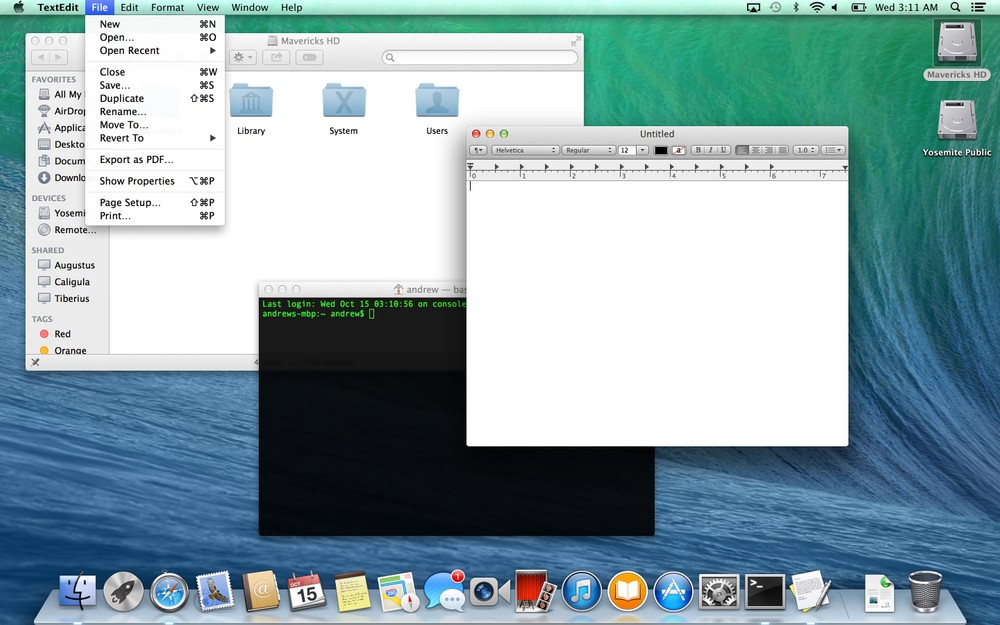Select Caligula under Shared in sidebar

pyautogui.click(x=72, y=282)
